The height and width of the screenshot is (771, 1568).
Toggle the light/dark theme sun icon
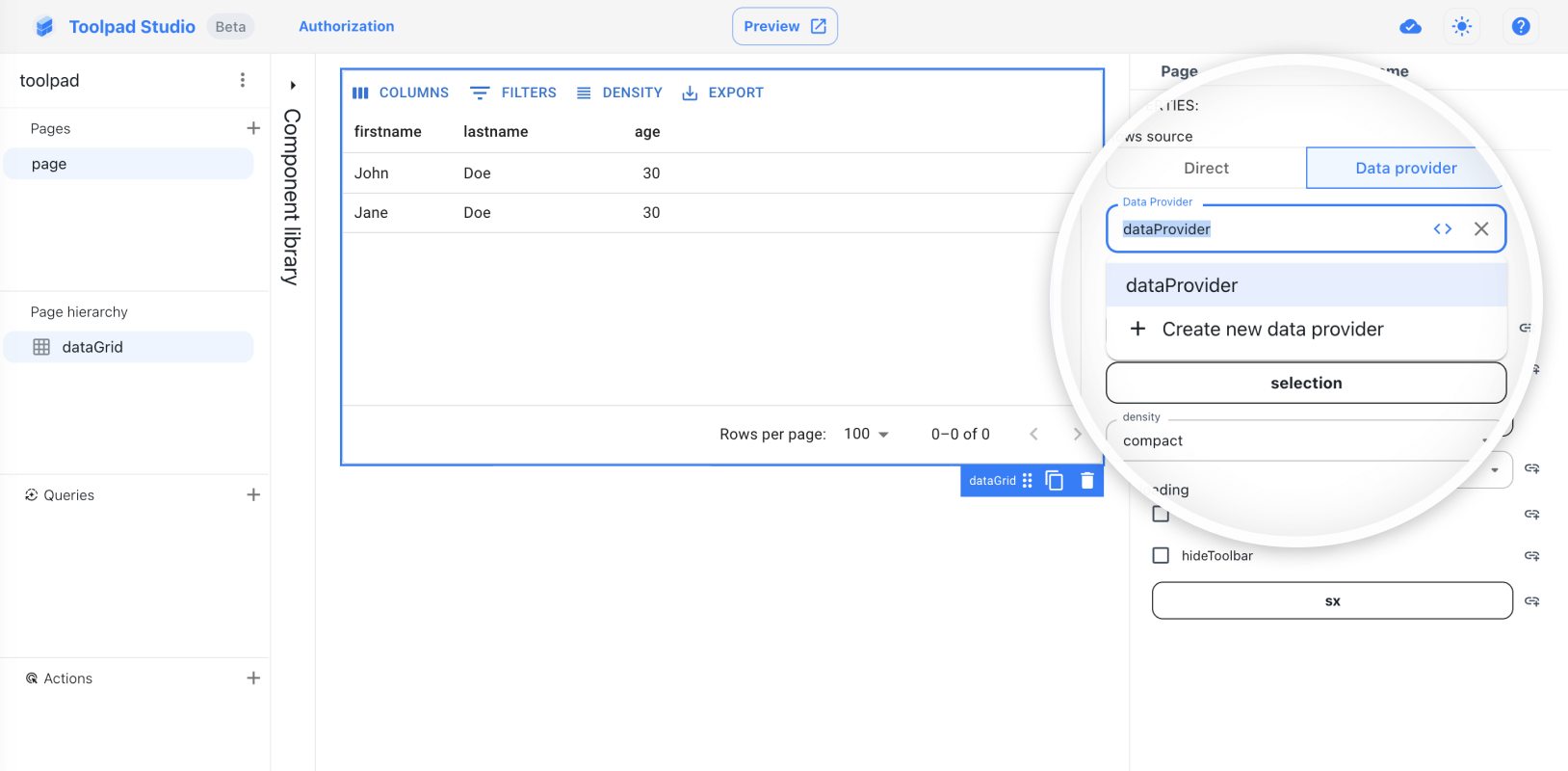coord(1462,27)
